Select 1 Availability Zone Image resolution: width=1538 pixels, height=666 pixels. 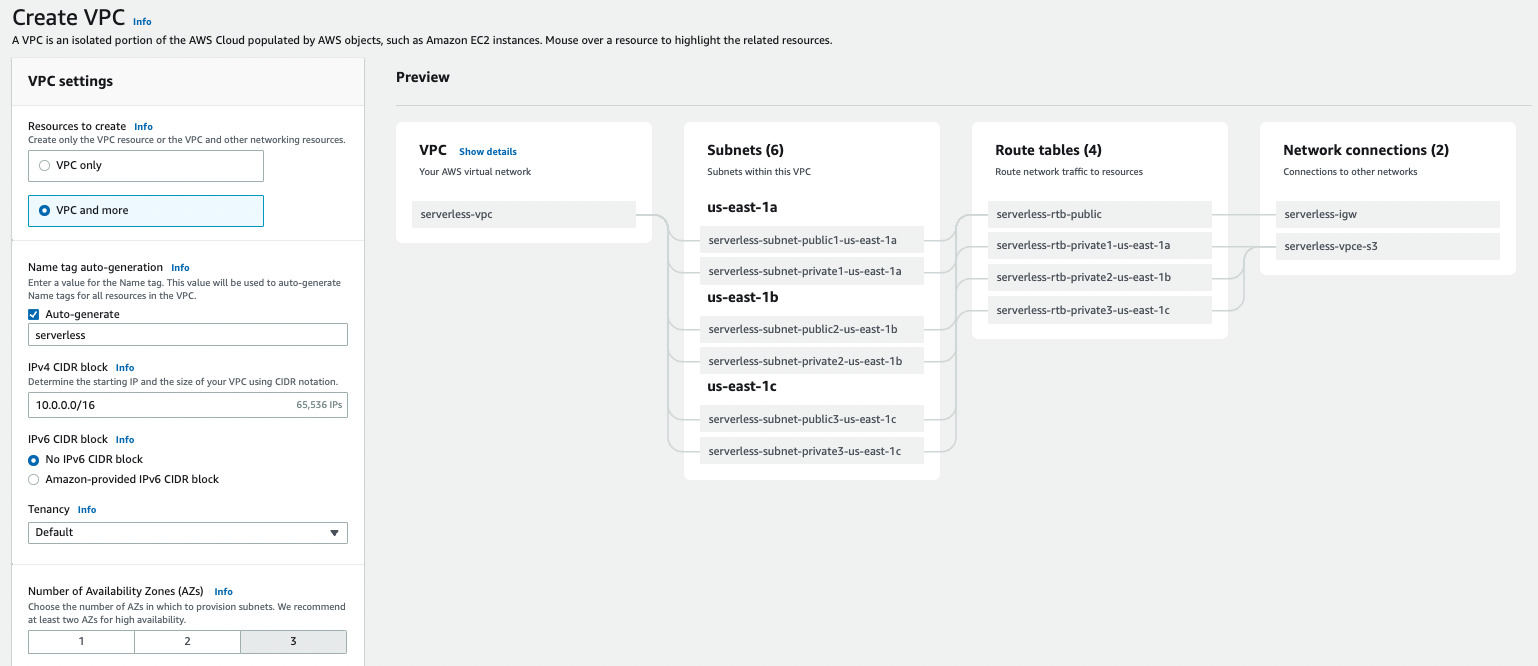[81, 641]
